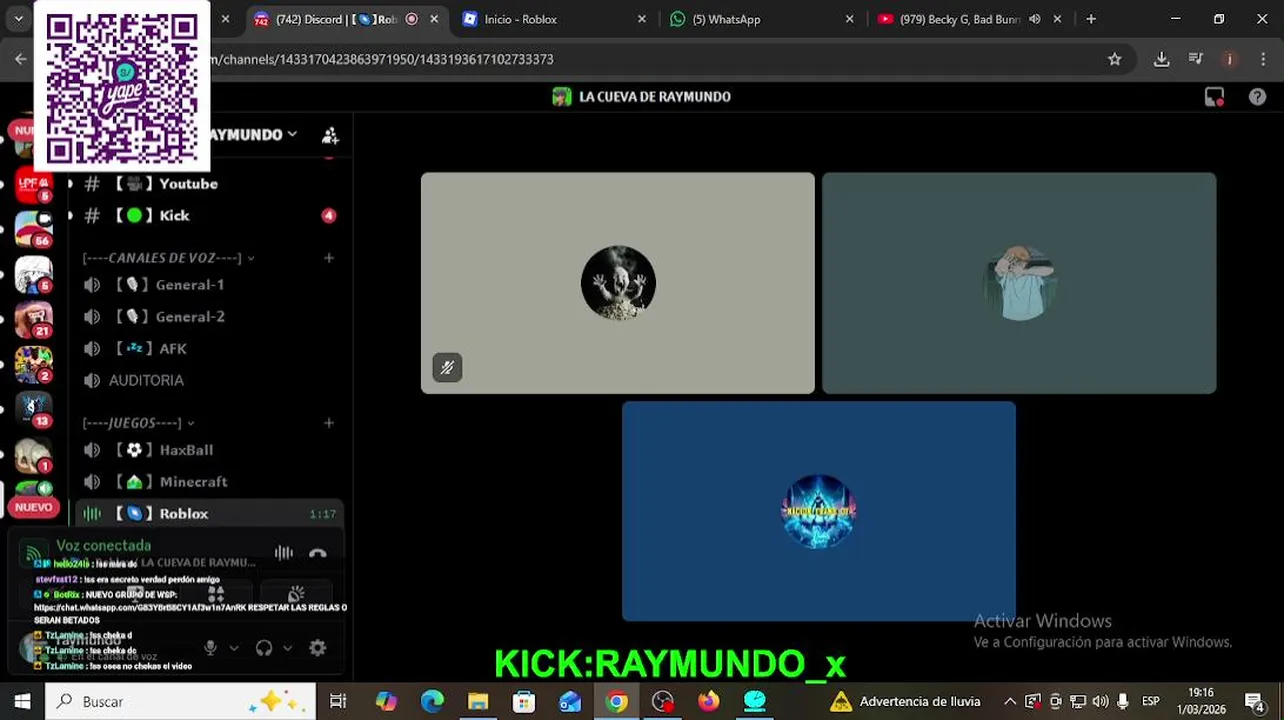Open headphones output options arrow

287,648
